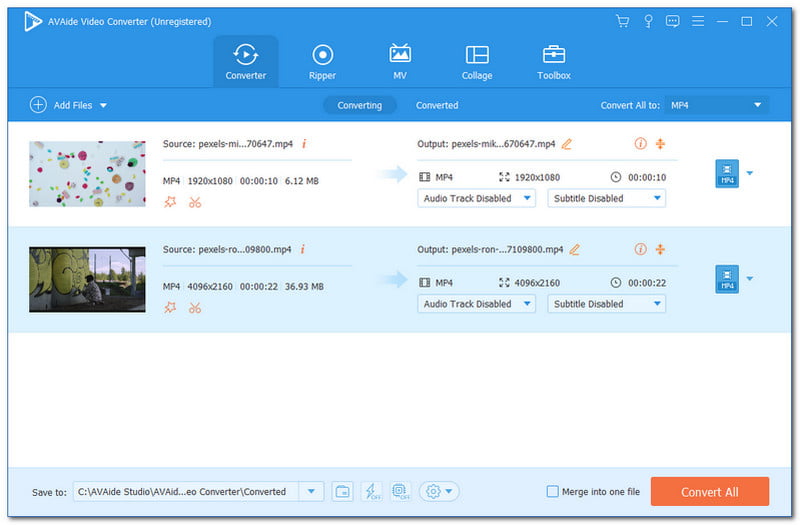Image resolution: width=800 pixels, height=525 pixels.
Task: Click compress icon for output pexels-mik...670647.mp4
Action: pos(660,144)
